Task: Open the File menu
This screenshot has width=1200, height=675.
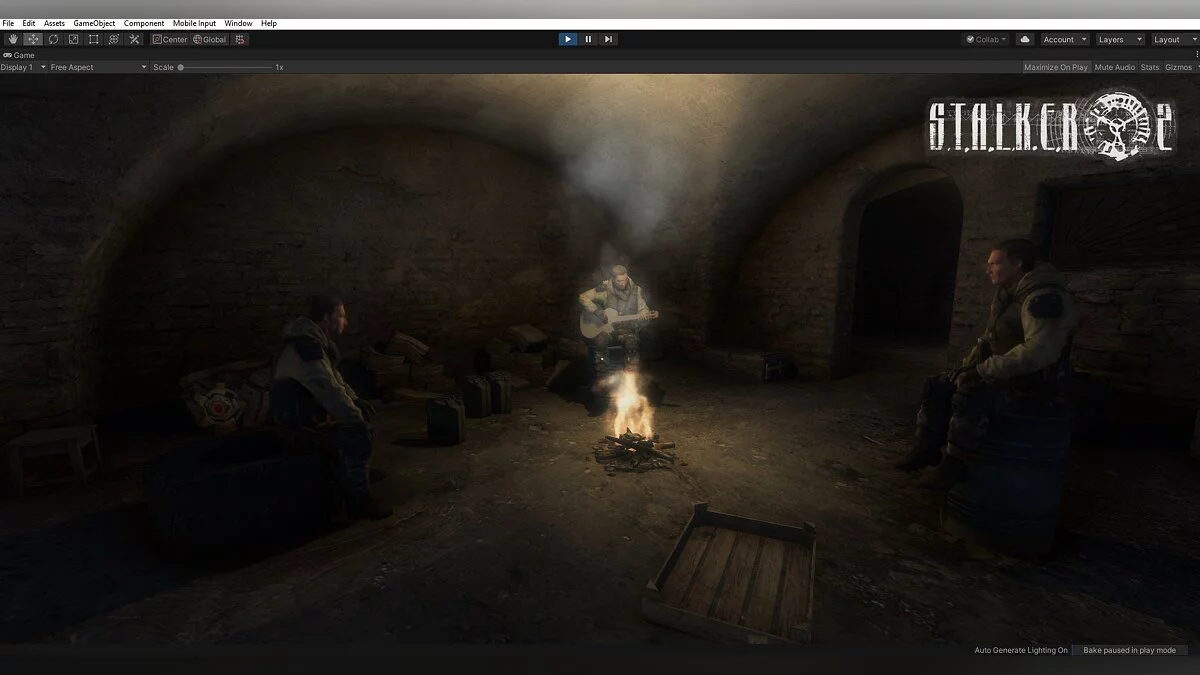Action: (8, 23)
